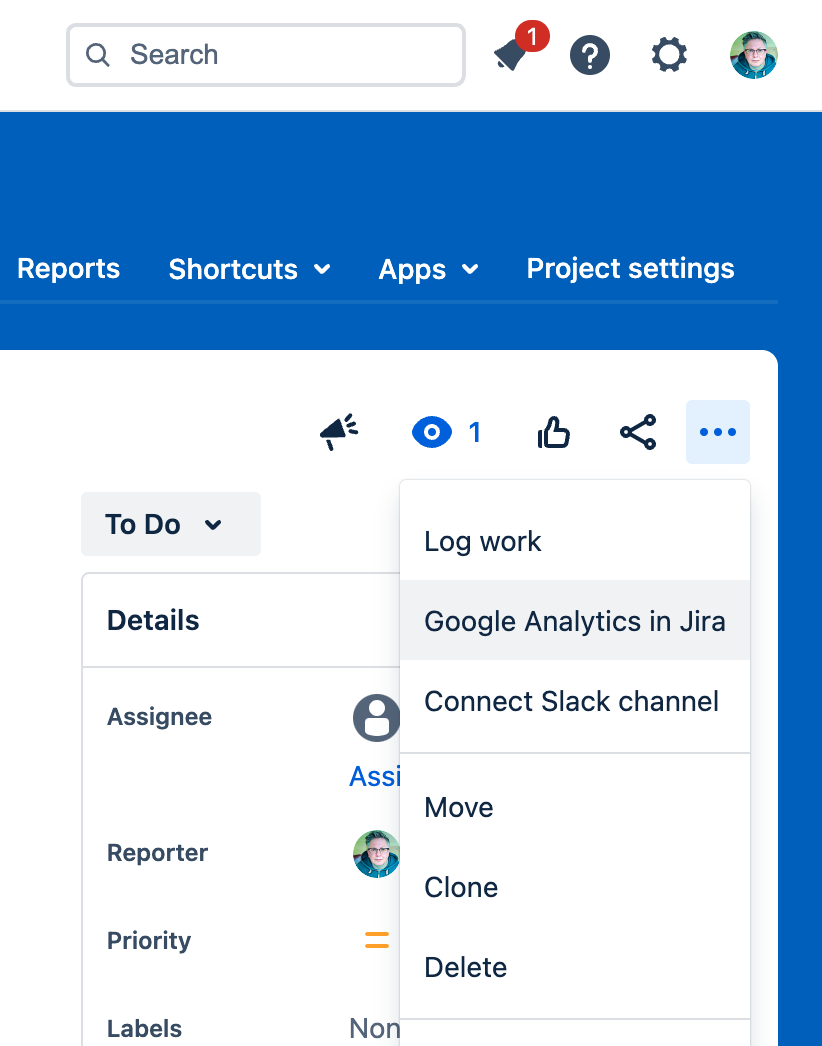Open the user profile avatar menu
Screen dimensions: 822x1046
pos(753,54)
